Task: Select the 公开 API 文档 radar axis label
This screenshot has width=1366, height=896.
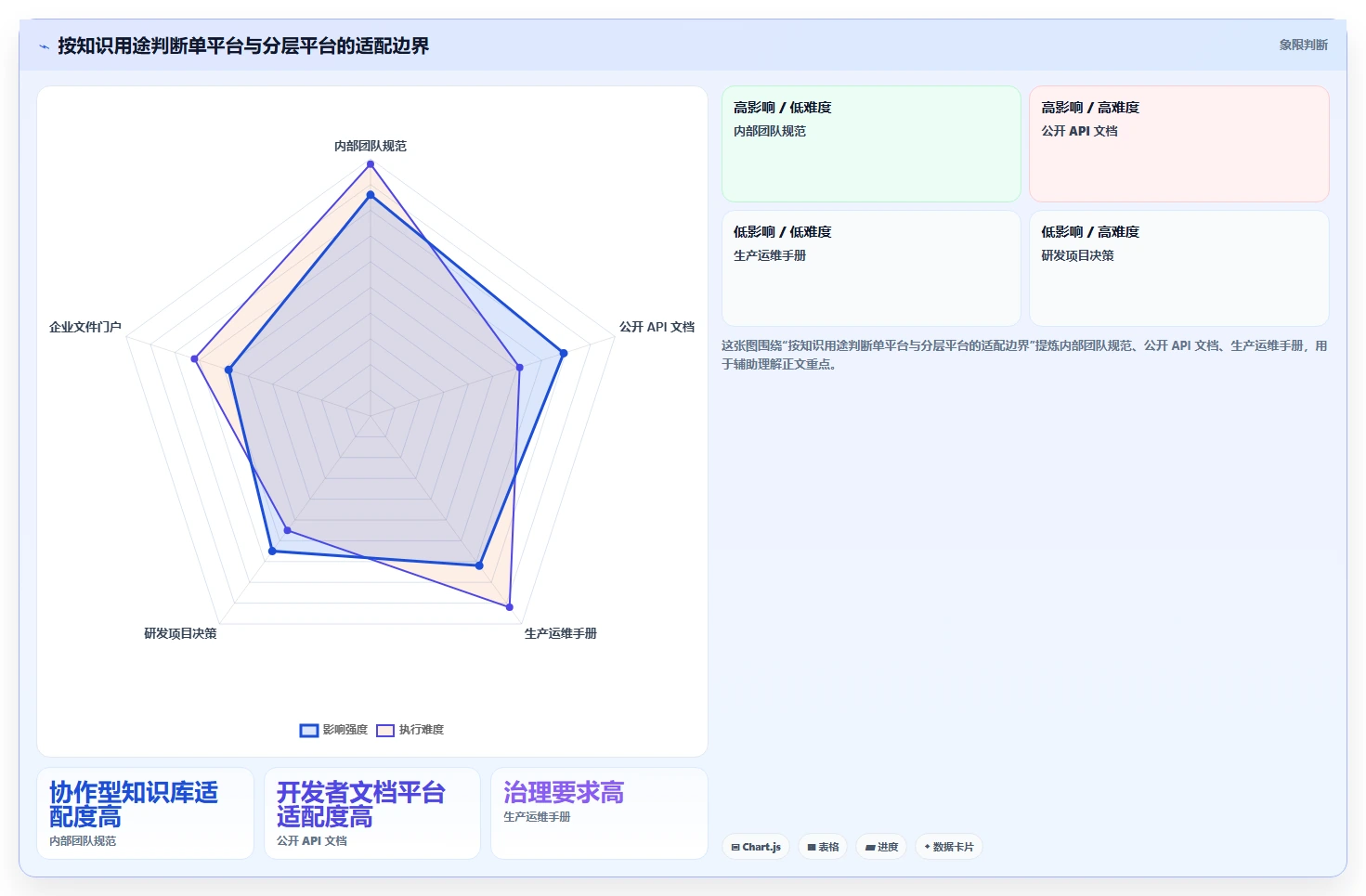Action: [657, 327]
